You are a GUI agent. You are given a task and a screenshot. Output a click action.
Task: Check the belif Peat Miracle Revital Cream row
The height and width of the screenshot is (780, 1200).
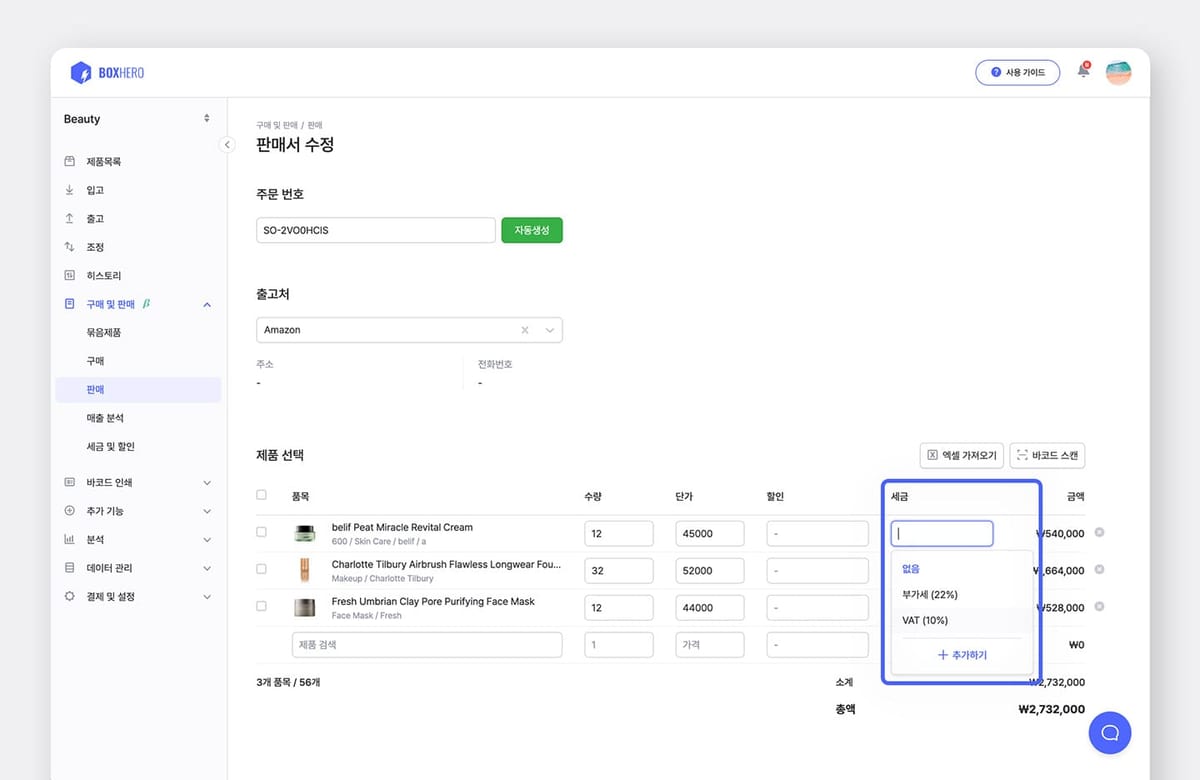point(262,533)
